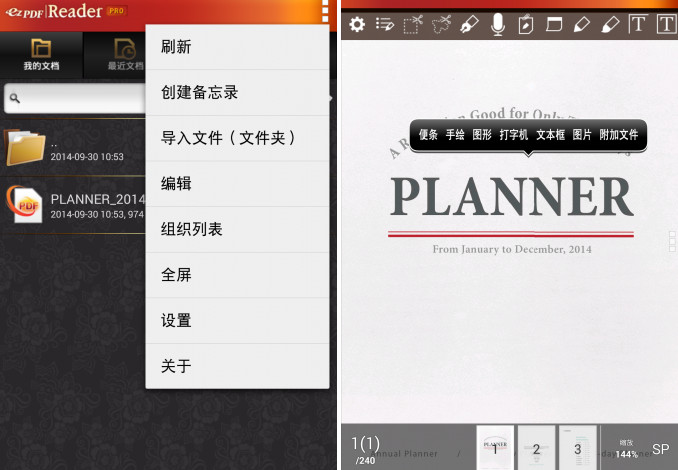Open the annotation list icon
678x470 pixels.
tap(385, 25)
